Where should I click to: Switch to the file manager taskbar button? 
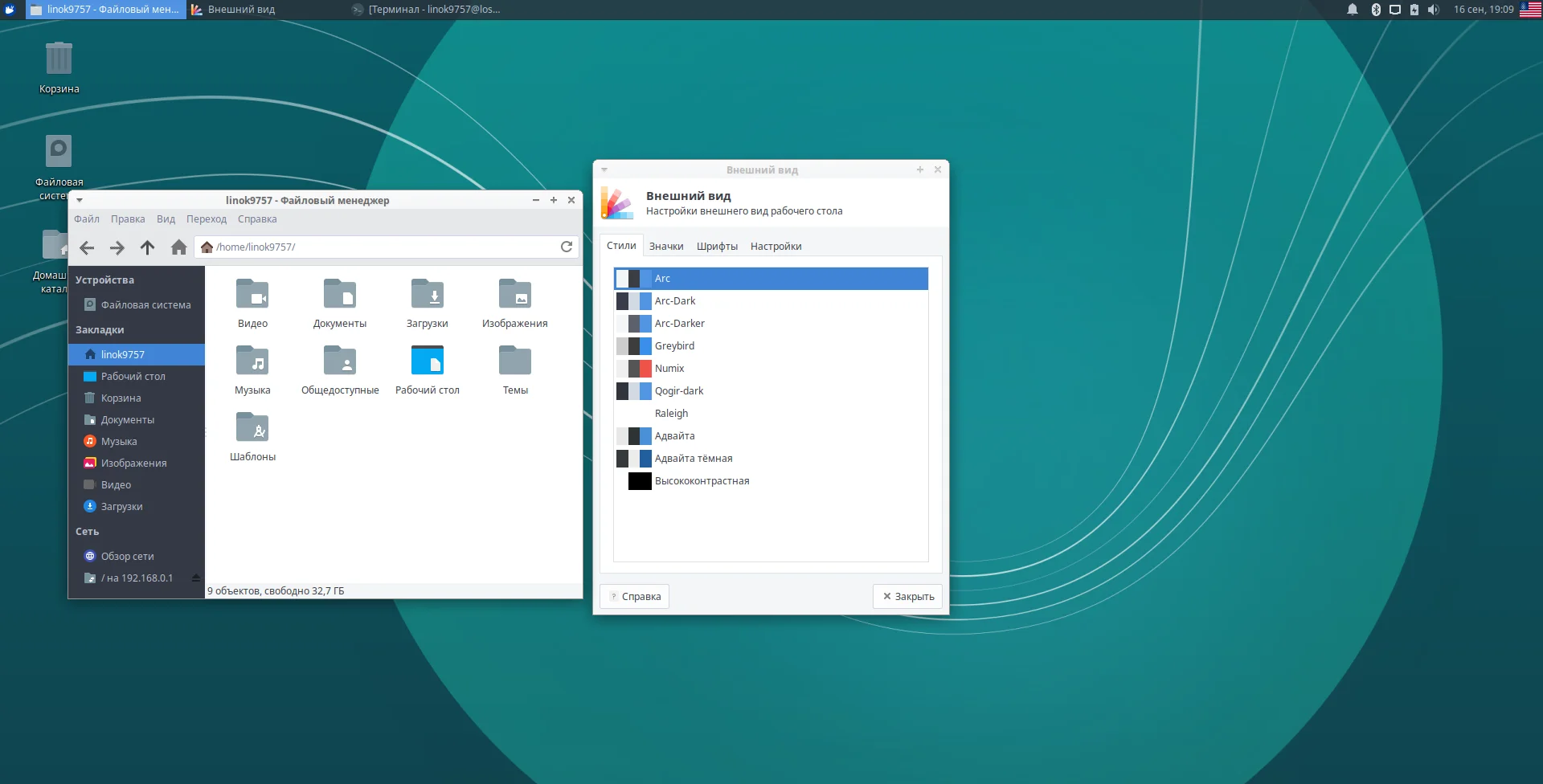tap(106, 10)
